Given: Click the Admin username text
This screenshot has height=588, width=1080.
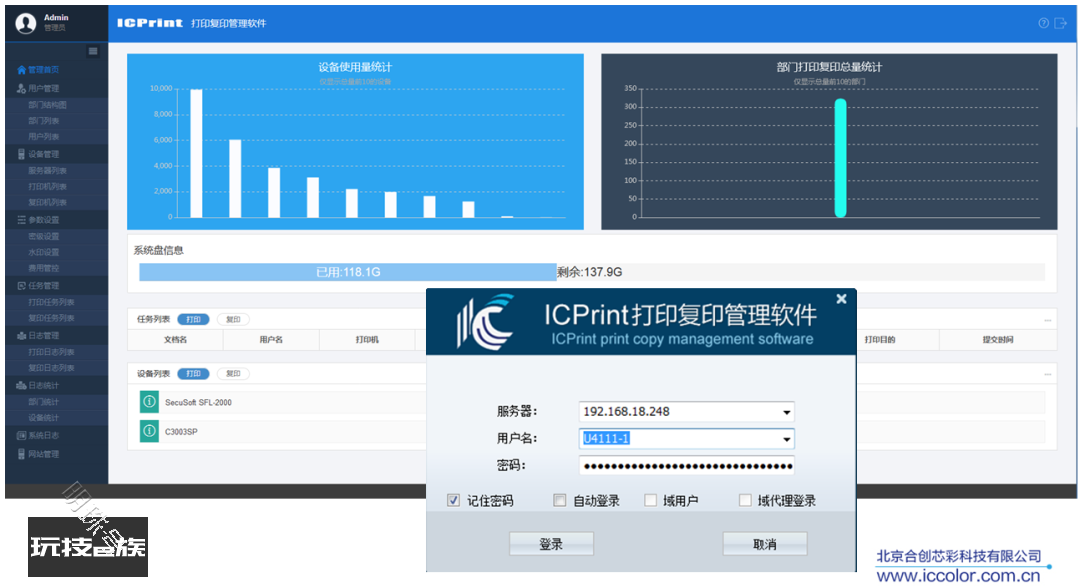Looking at the screenshot, I should coord(56,17).
